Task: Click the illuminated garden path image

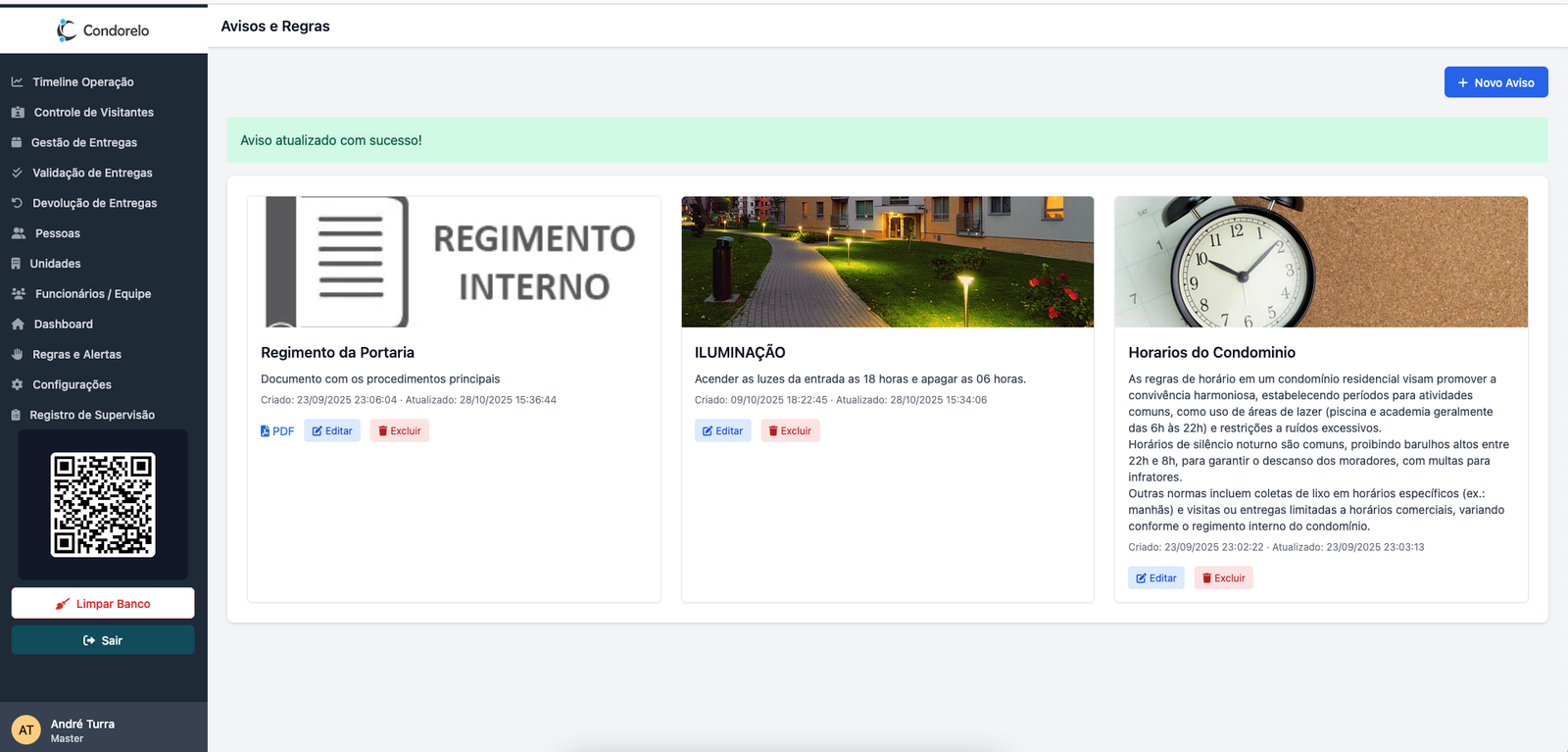Action: pos(888,262)
